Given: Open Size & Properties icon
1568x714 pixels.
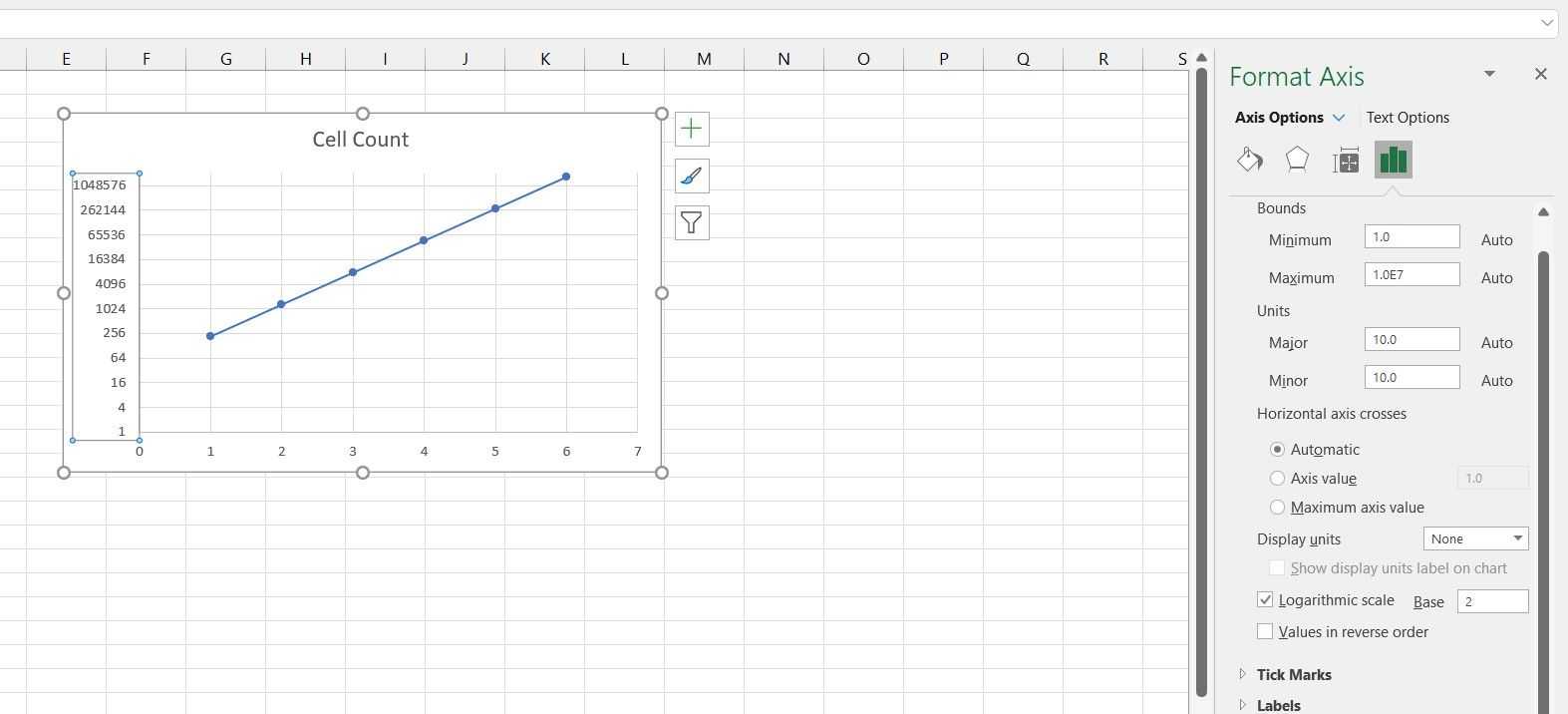Looking at the screenshot, I should pos(1346,160).
